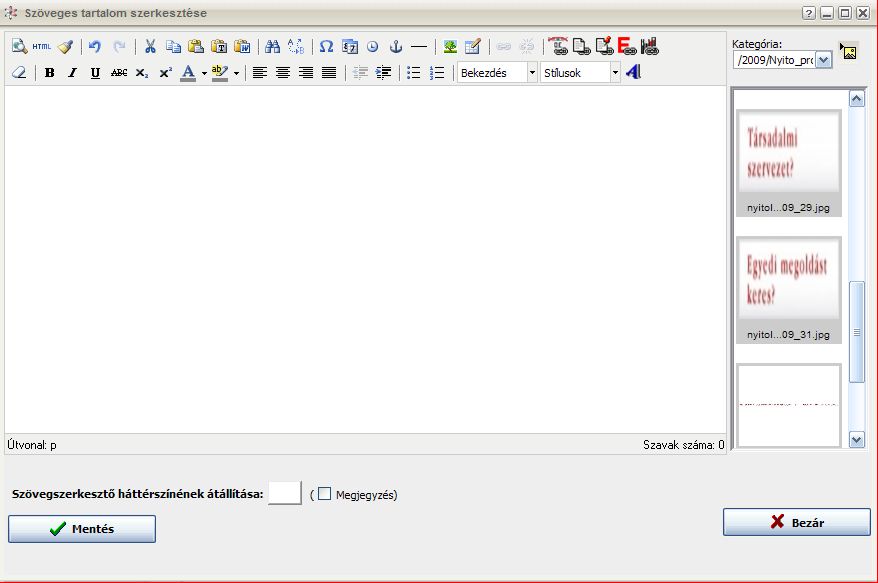
Task: Click the eraser remove formatting icon
Action: click(x=19, y=73)
